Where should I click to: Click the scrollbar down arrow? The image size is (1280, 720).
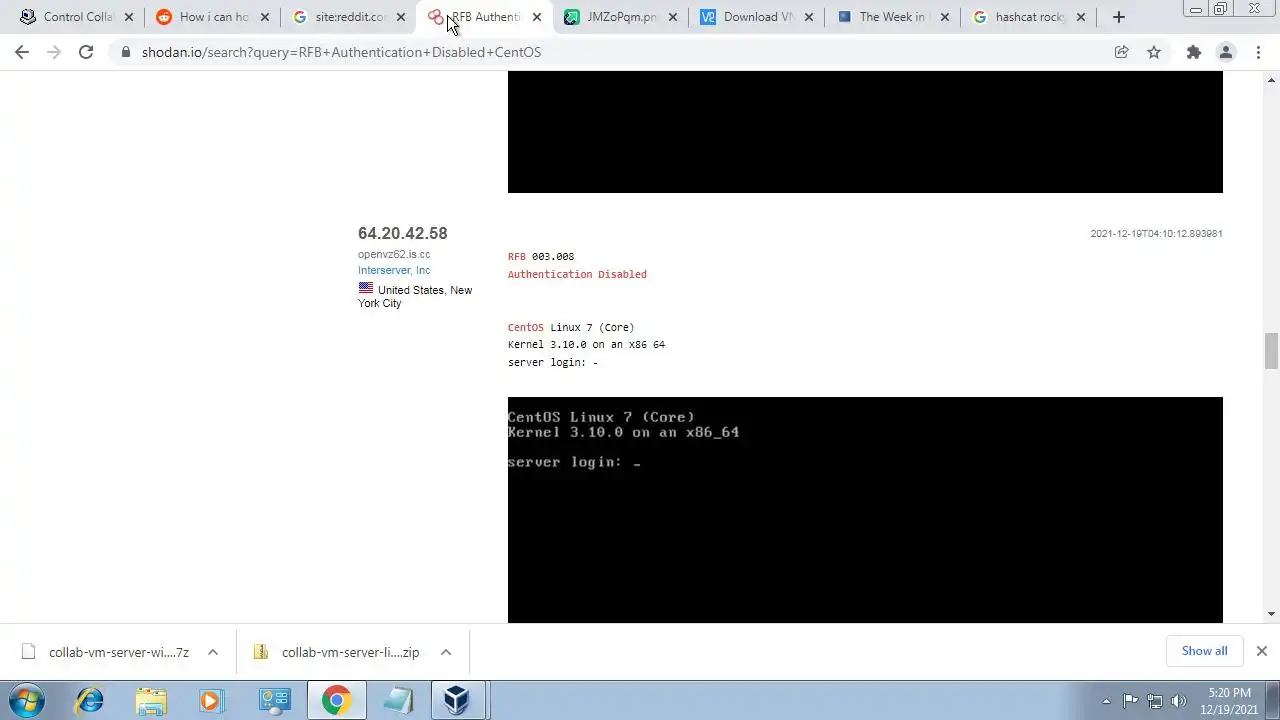(x=1271, y=614)
